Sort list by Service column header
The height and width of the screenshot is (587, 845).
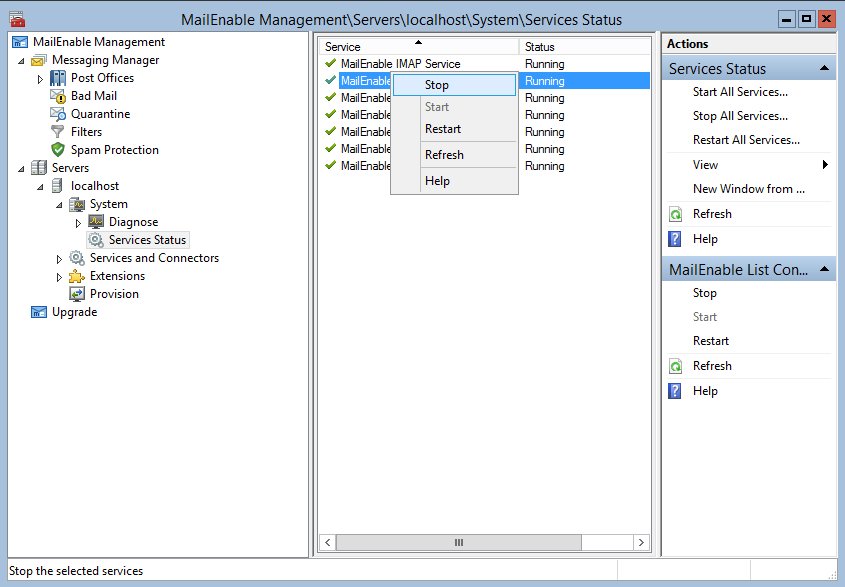click(x=419, y=46)
